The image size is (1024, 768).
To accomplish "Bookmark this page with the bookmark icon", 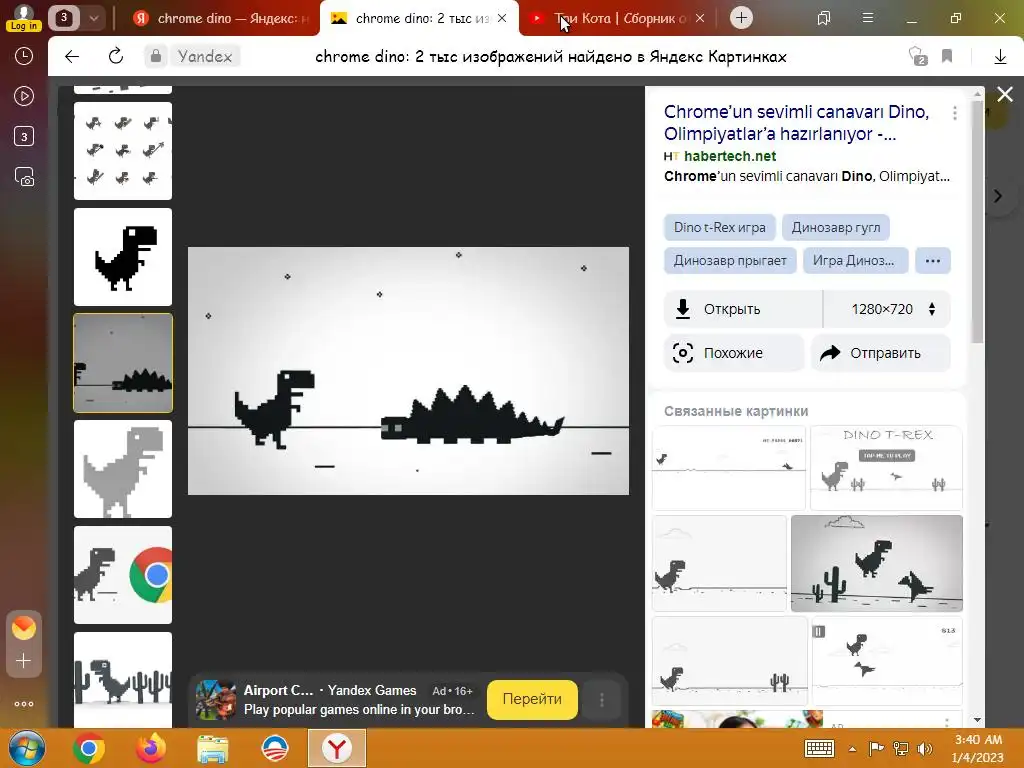I will point(947,57).
